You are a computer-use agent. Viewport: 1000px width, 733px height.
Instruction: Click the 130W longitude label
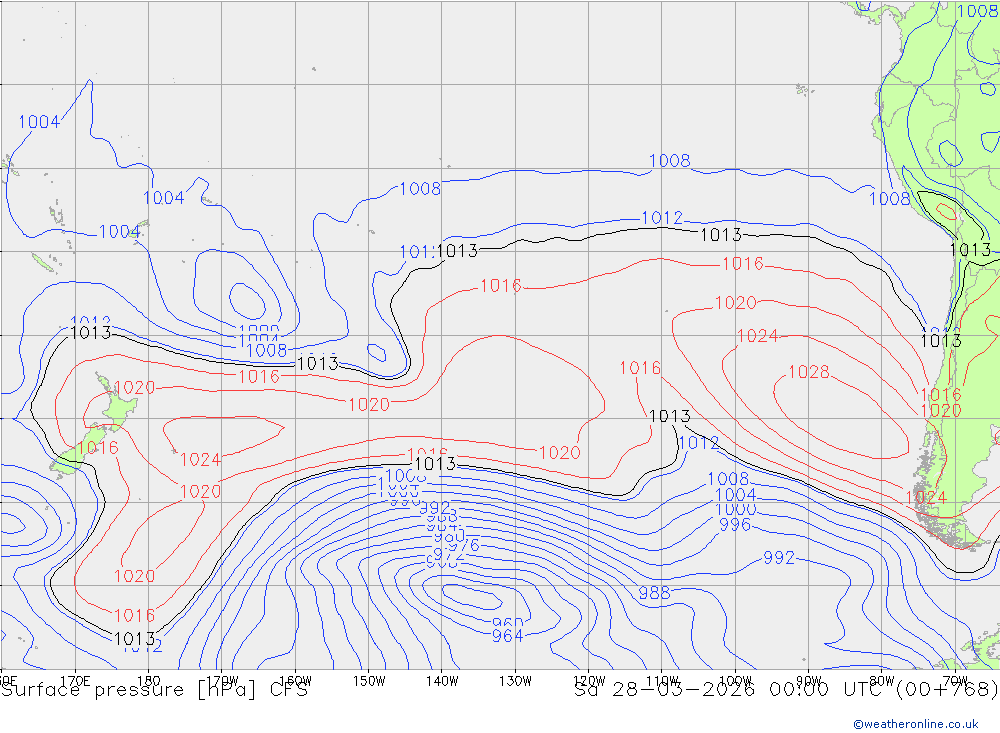tap(515, 681)
